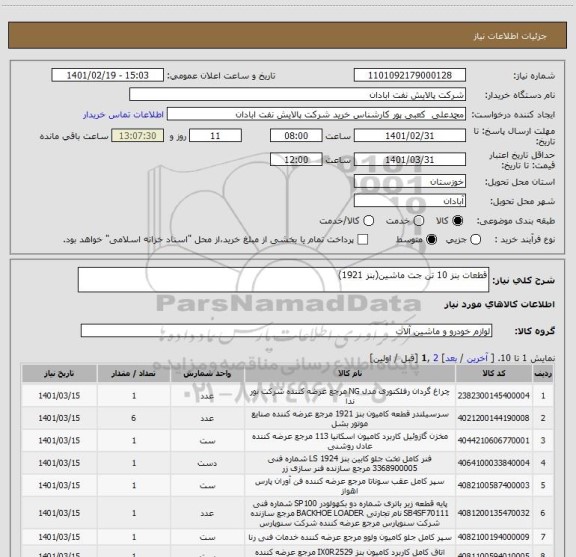The image size is (576, 557).
Task: Click the response deadline date 1401/02/31
Action: click(x=410, y=136)
